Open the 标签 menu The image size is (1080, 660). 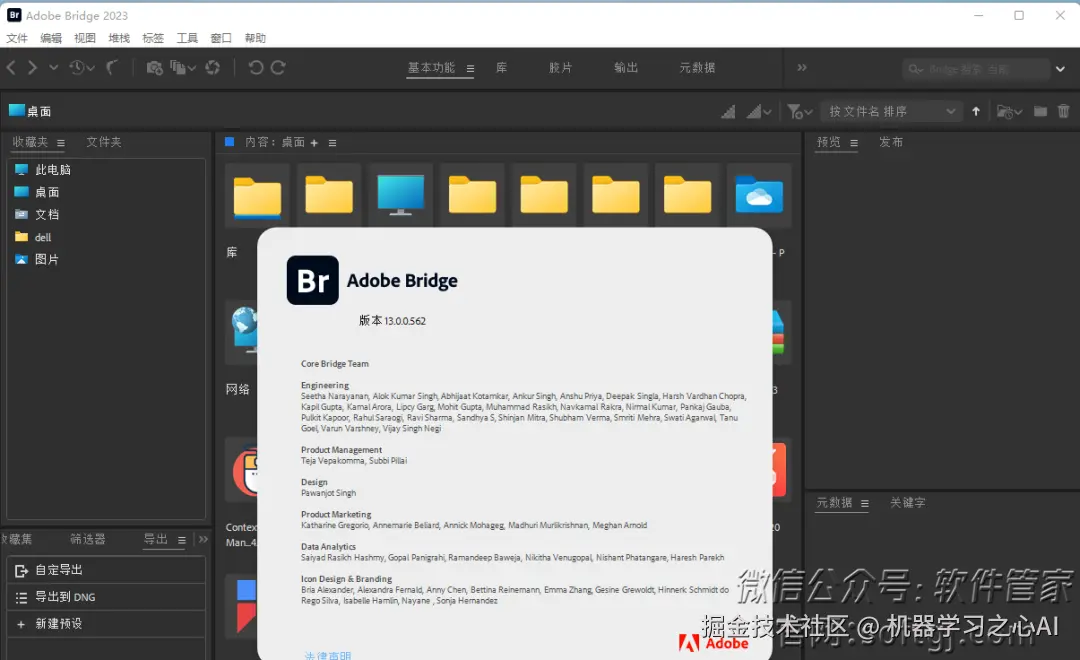(153, 38)
